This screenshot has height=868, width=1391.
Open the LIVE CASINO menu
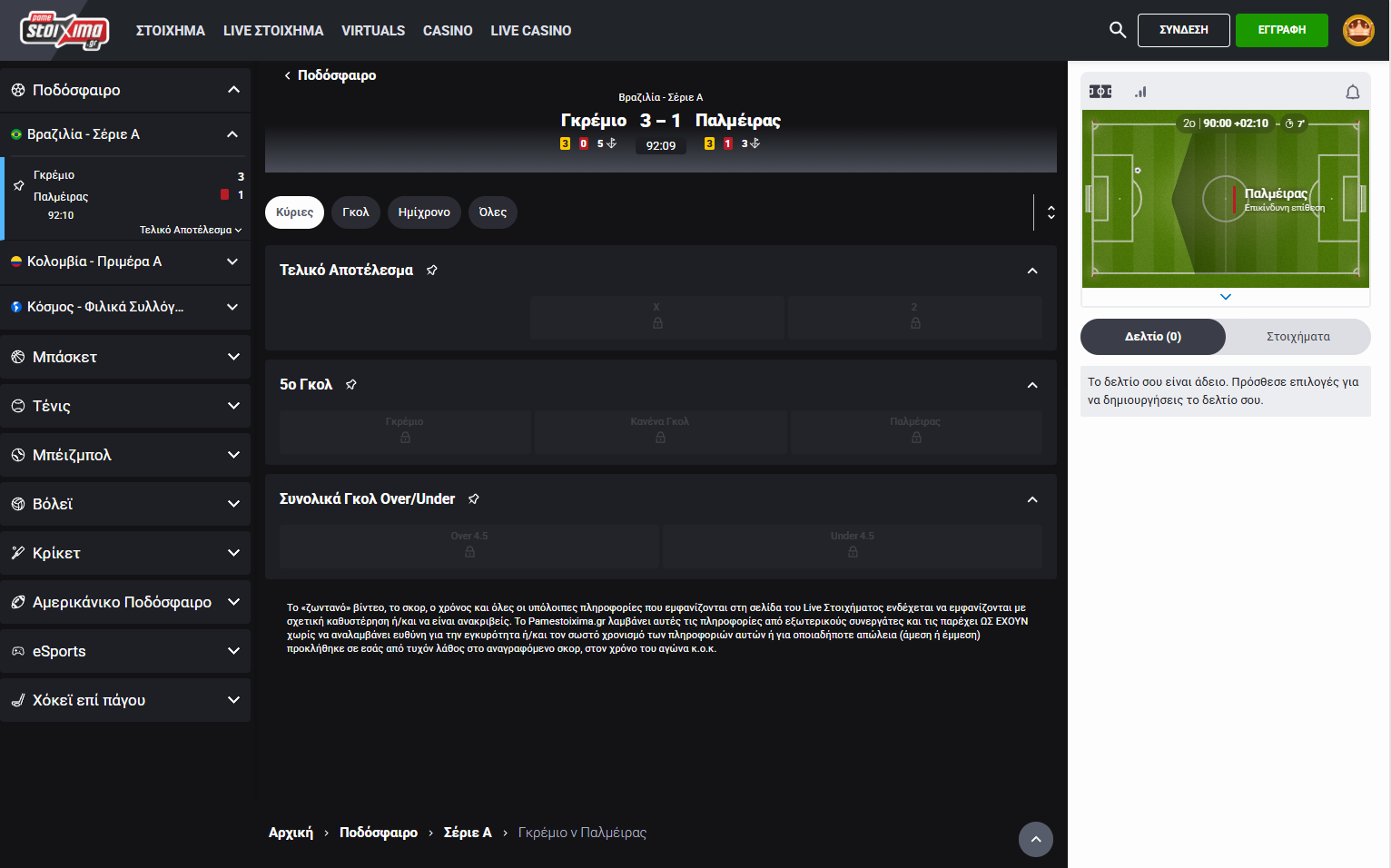531,31
